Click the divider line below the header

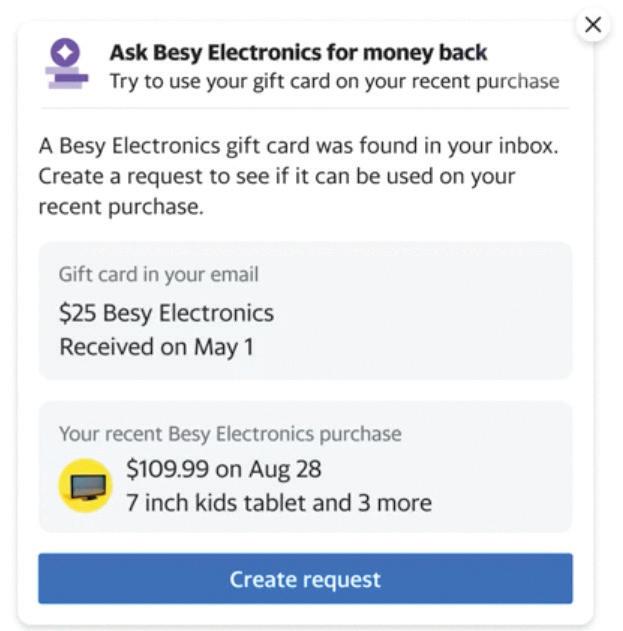(305, 108)
